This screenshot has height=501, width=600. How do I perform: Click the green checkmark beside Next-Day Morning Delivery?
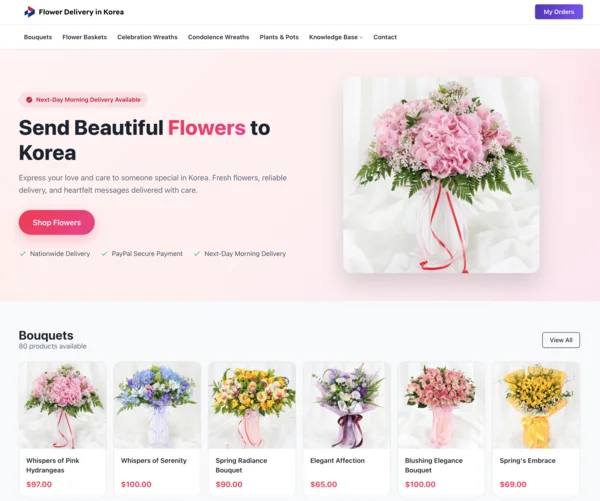(197, 254)
